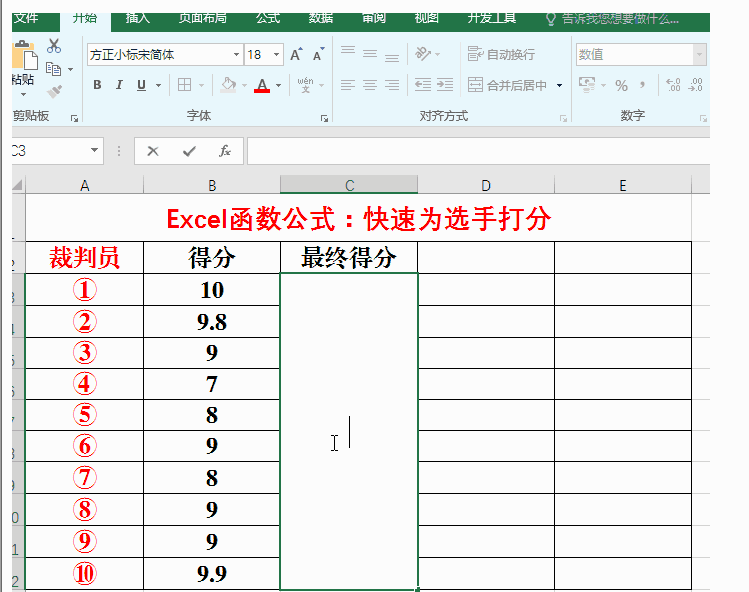
Task: Confirm entry with checkmark
Action: [x=189, y=151]
